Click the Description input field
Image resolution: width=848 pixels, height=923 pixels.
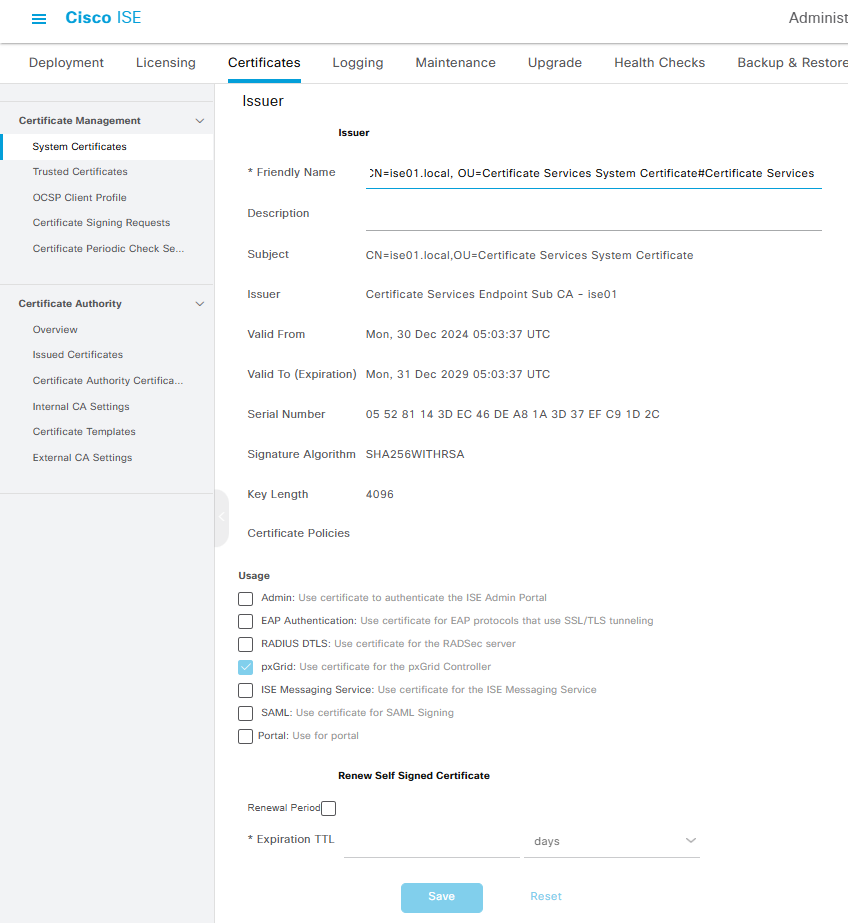pyautogui.click(x=593, y=215)
